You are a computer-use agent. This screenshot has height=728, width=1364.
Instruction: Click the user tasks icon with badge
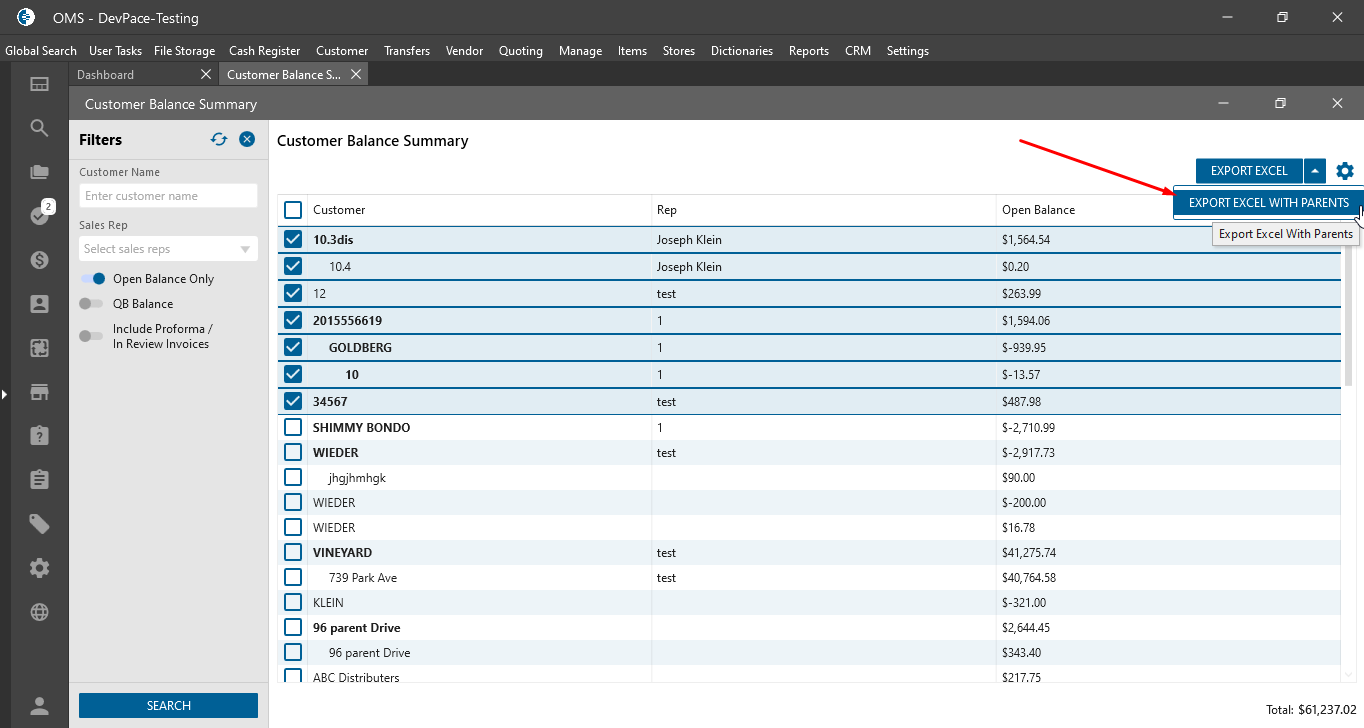(x=39, y=215)
